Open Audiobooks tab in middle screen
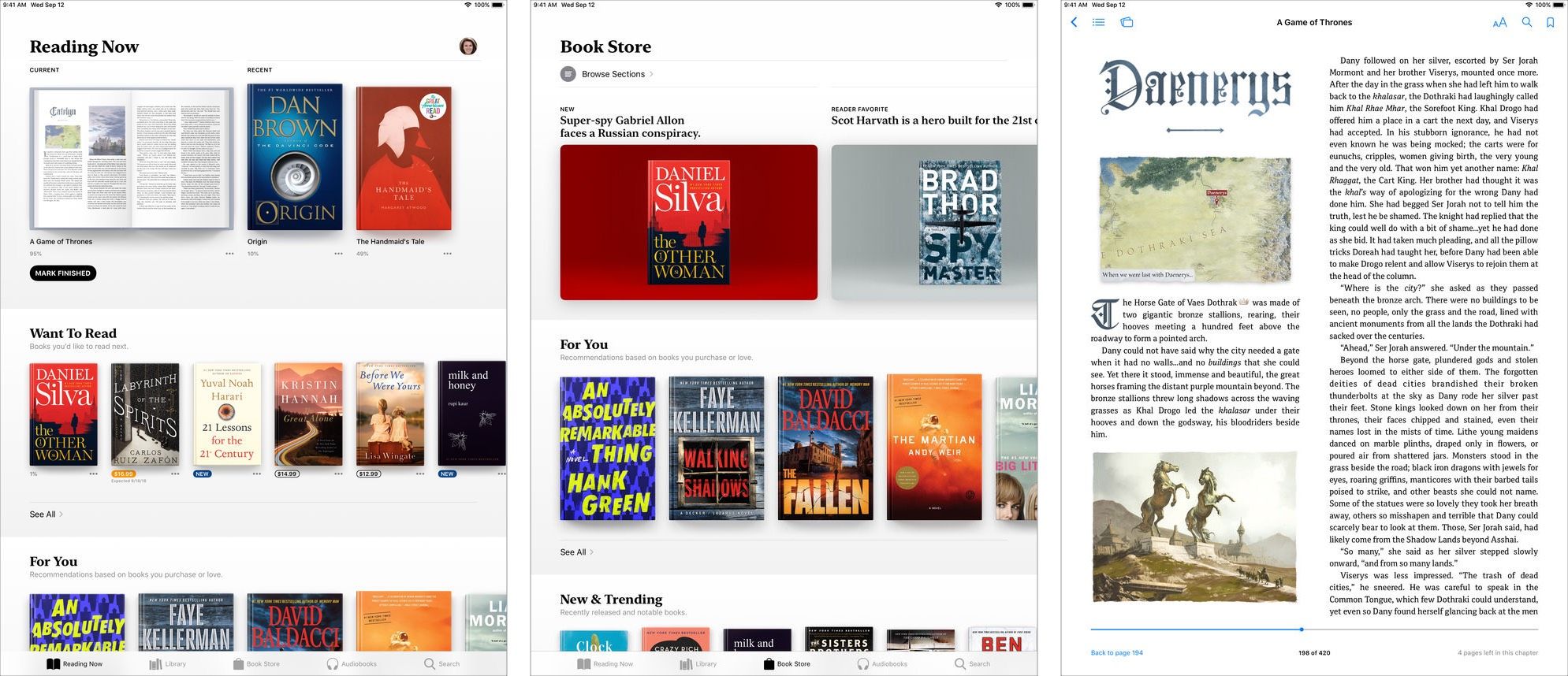1568x676 pixels. click(x=882, y=664)
